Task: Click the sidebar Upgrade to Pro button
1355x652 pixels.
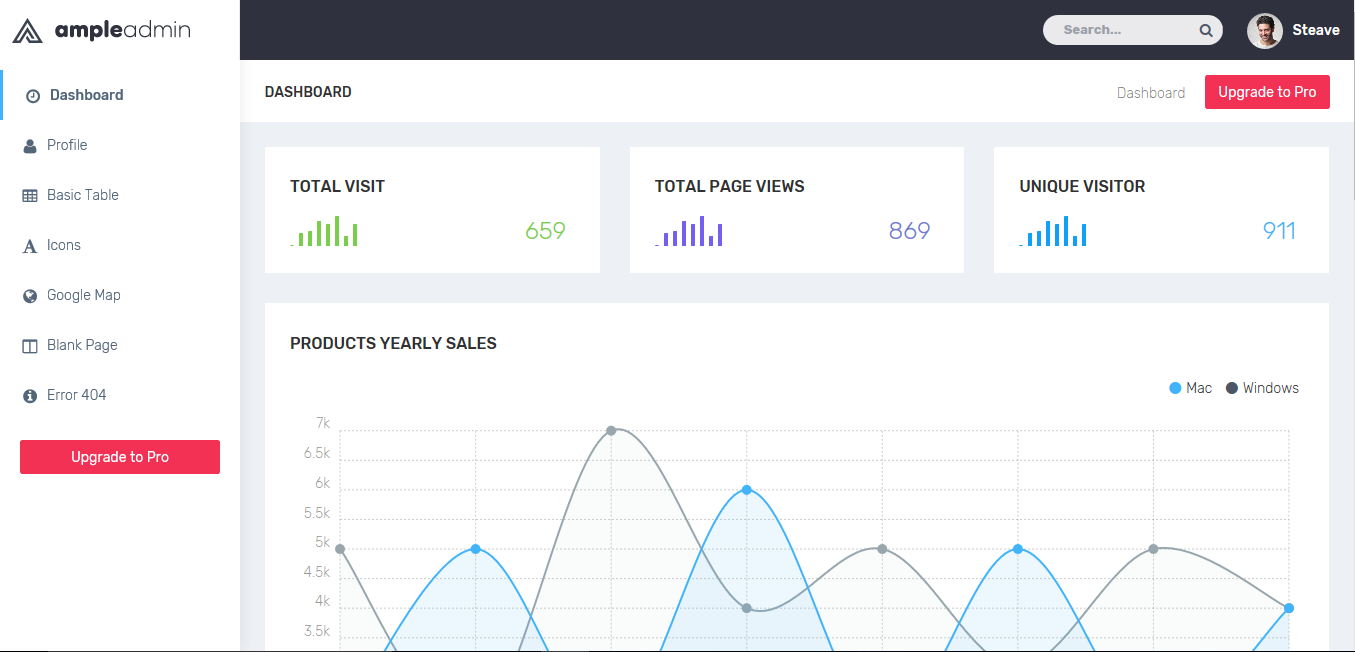Action: [120, 457]
